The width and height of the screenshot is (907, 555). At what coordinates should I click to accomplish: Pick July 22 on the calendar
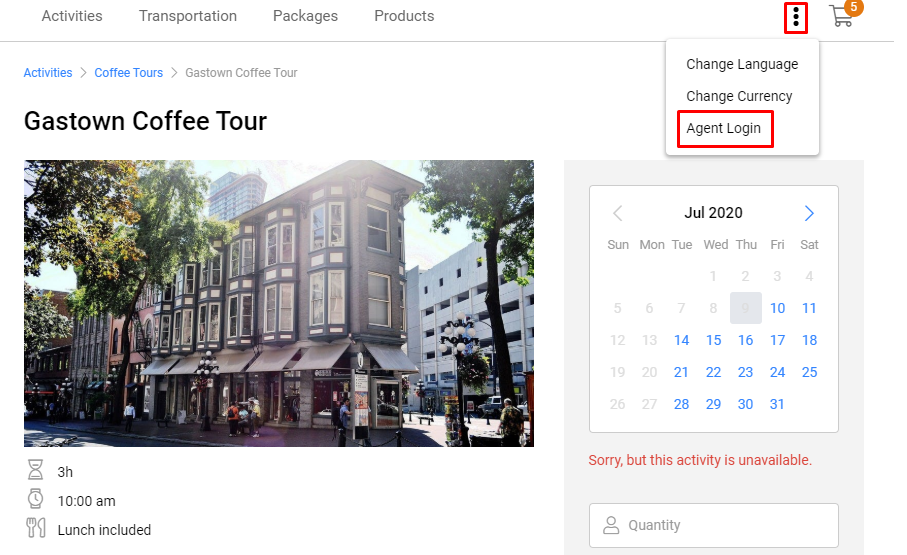[713, 372]
